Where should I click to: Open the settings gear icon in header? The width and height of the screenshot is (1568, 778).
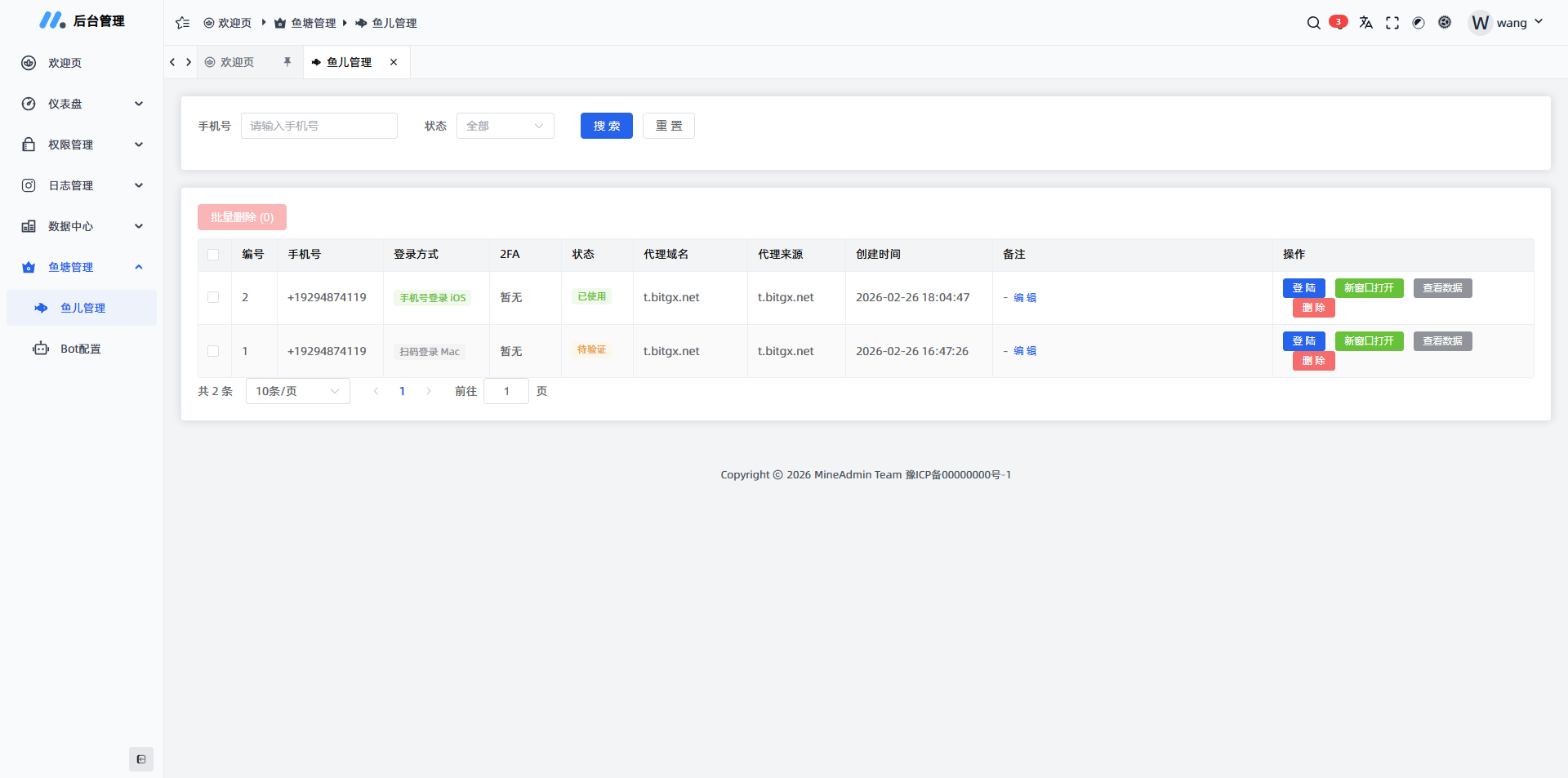coord(1445,23)
